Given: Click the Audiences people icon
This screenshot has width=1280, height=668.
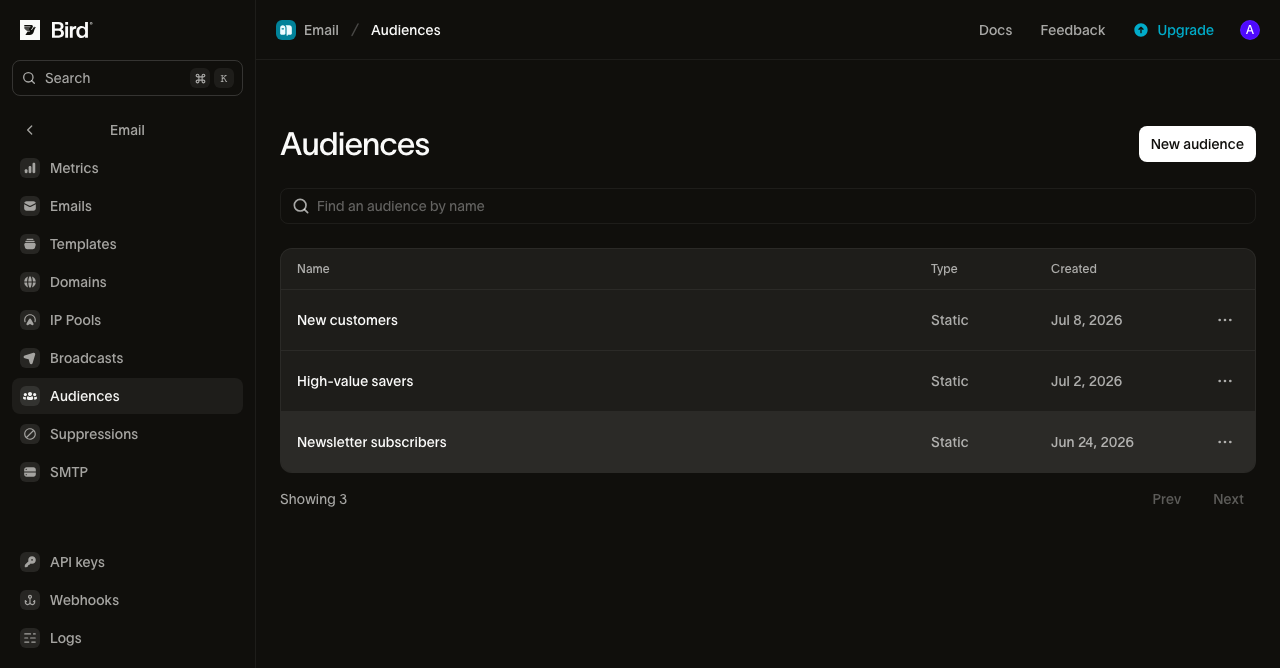Looking at the screenshot, I should point(30,396).
